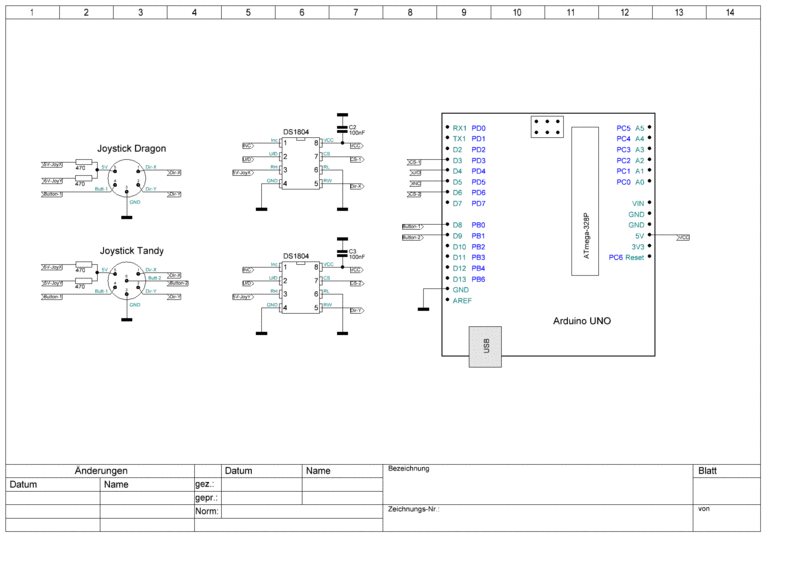Click the D8 pin label
Image resolution: width=800 pixels, height=566 pixels.
click(457, 225)
